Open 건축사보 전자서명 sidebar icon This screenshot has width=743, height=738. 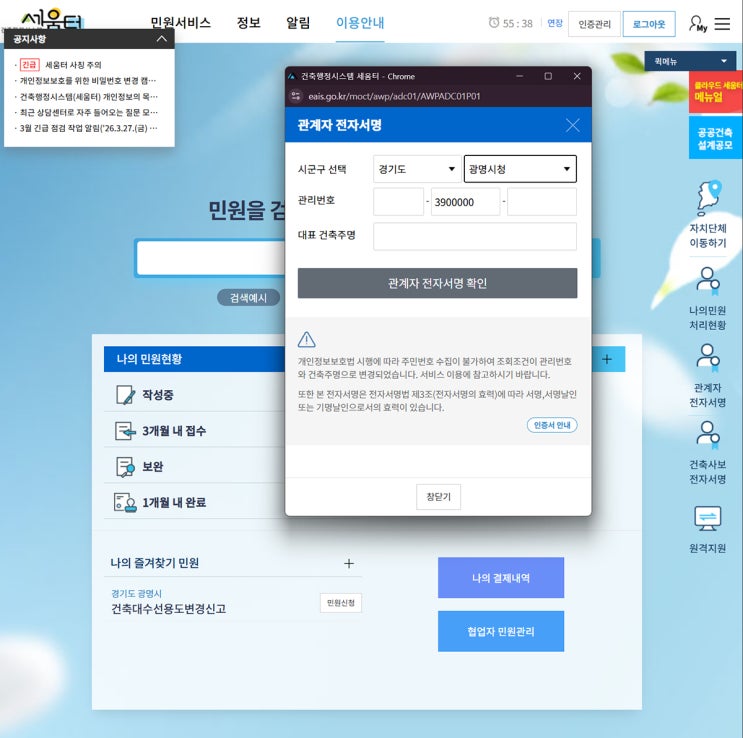pyautogui.click(x=708, y=434)
